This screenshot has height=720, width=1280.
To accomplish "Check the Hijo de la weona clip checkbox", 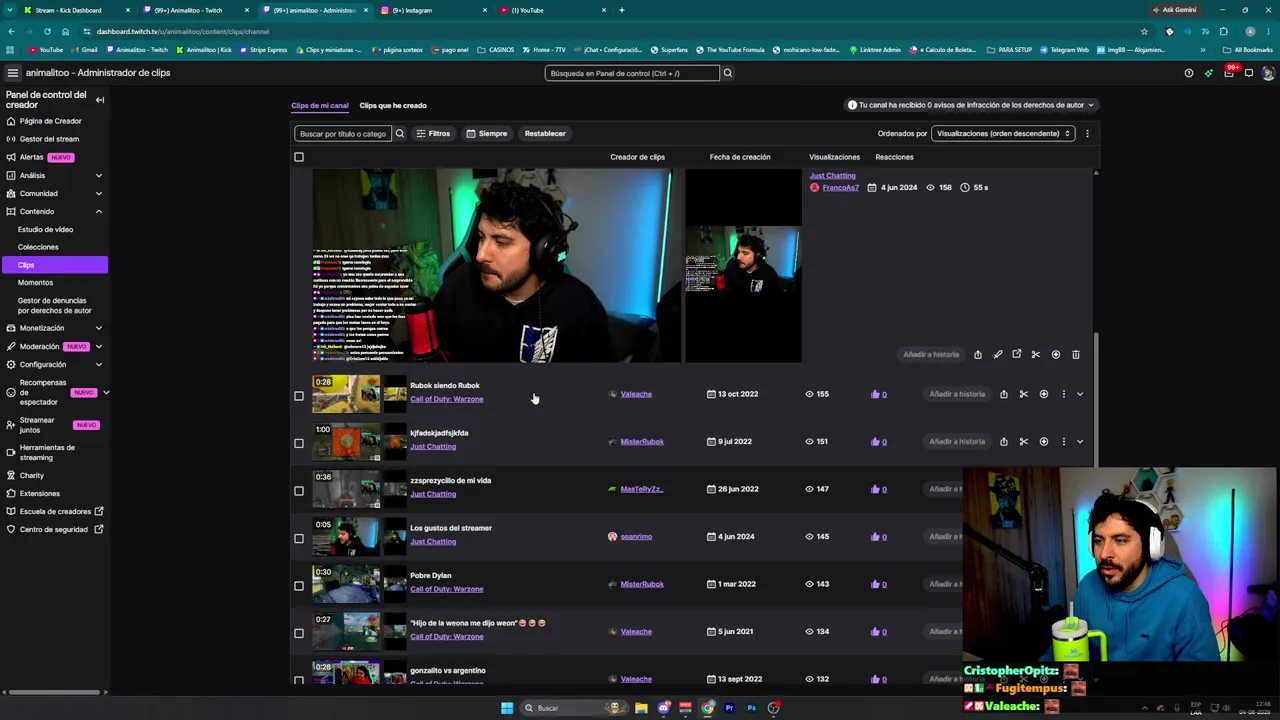I will coord(299,633).
